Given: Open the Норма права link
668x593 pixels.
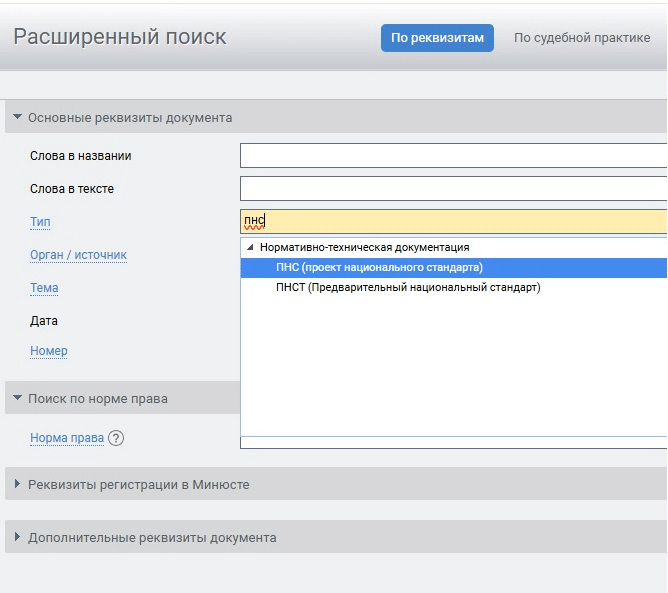Looking at the screenshot, I should point(67,438).
